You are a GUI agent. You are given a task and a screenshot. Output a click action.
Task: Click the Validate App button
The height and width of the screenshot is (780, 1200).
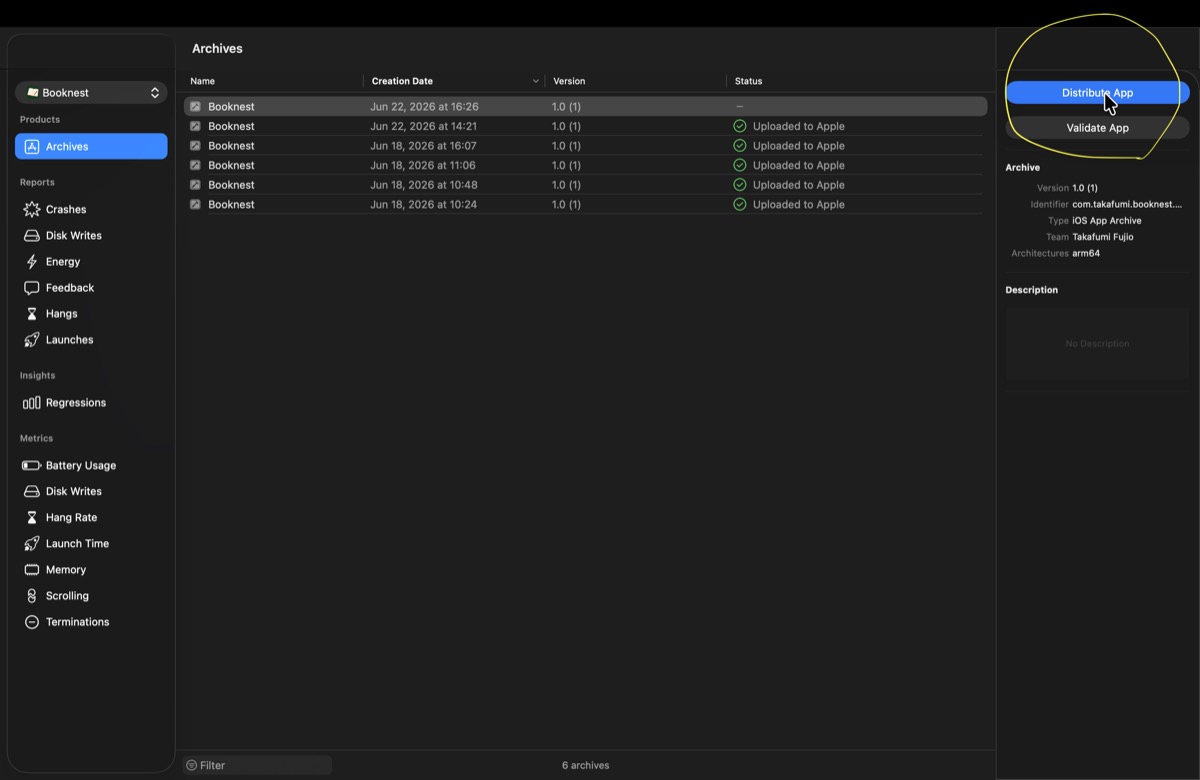pos(1097,128)
